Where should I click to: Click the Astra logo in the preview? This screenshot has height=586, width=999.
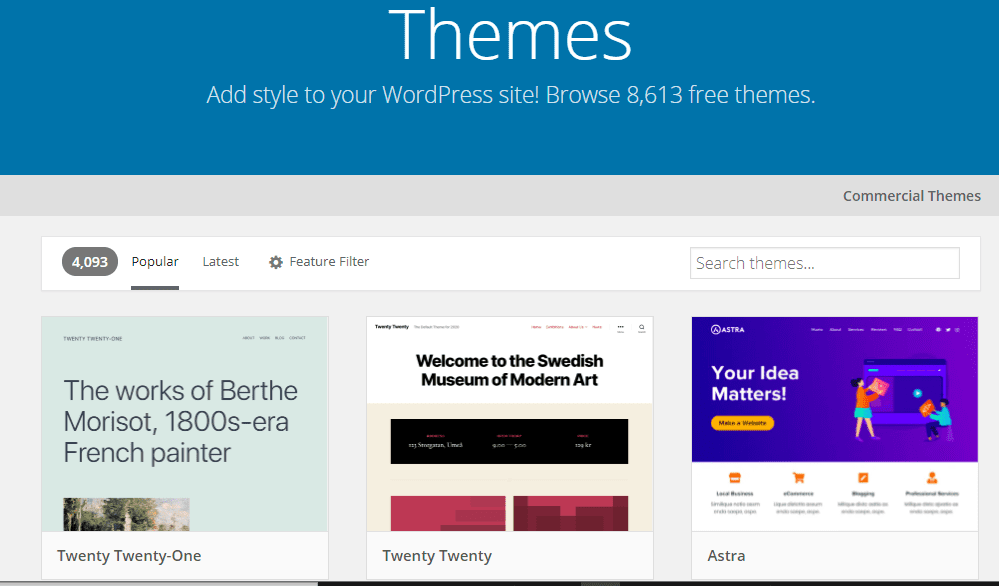(728, 329)
